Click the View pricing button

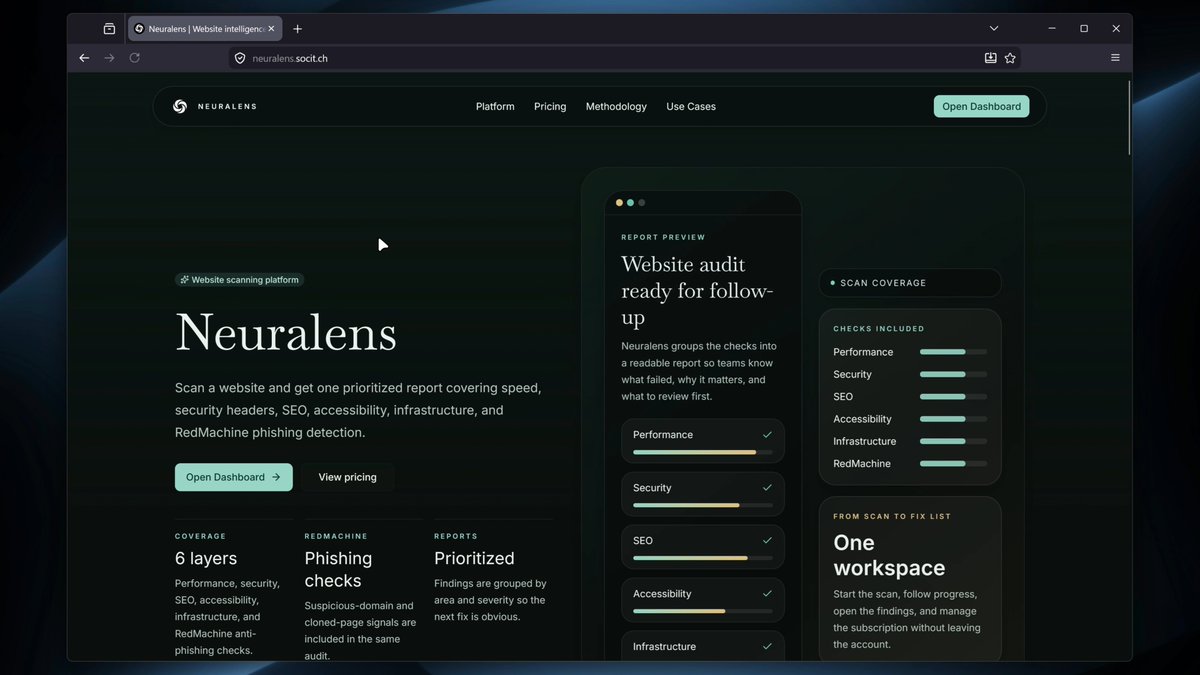pyautogui.click(x=347, y=477)
